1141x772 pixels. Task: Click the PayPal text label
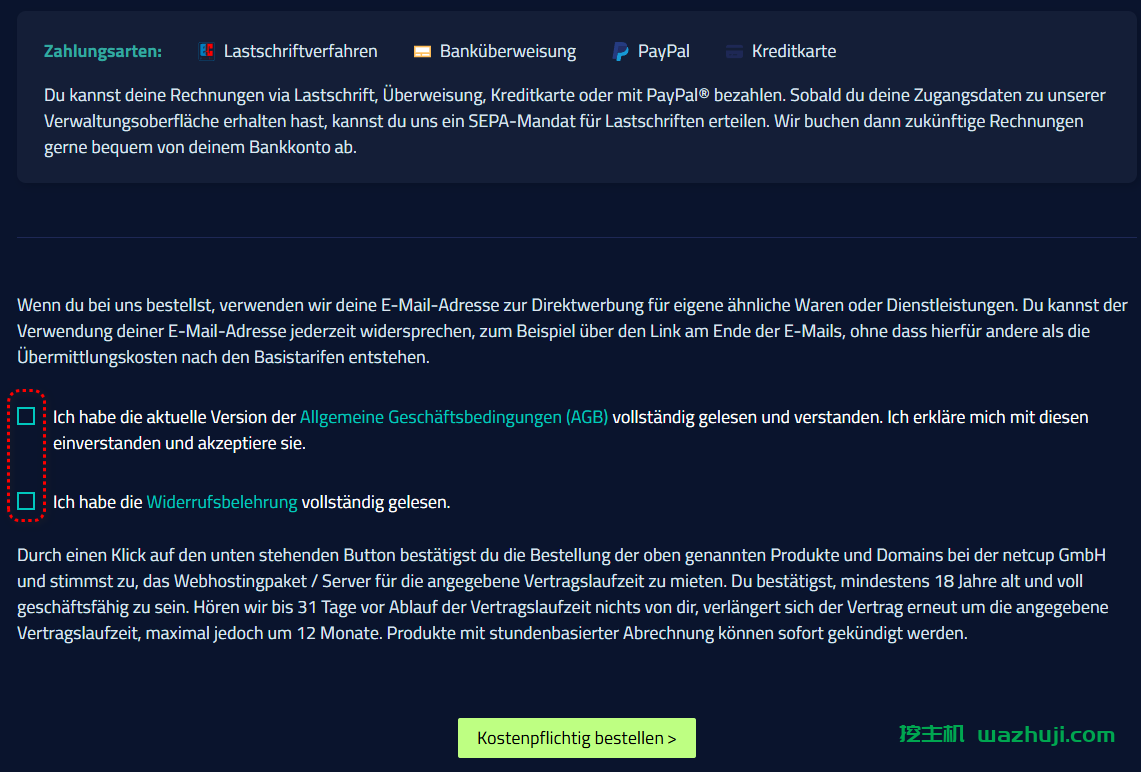[x=664, y=51]
